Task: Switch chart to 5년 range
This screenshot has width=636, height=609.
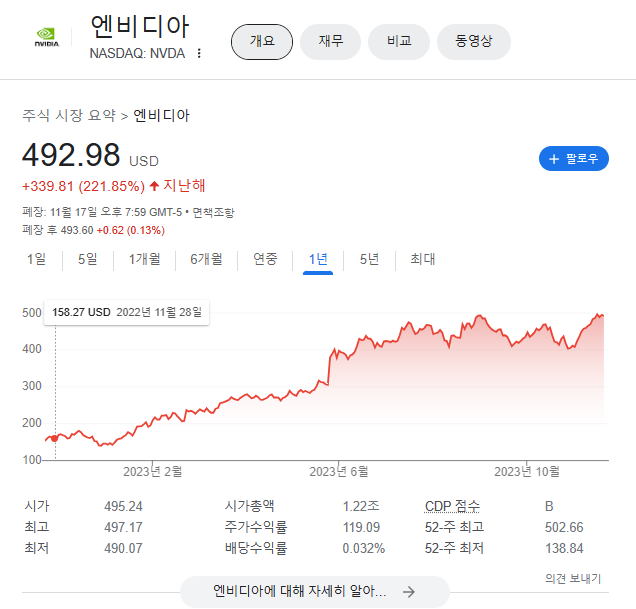Action: (369, 259)
